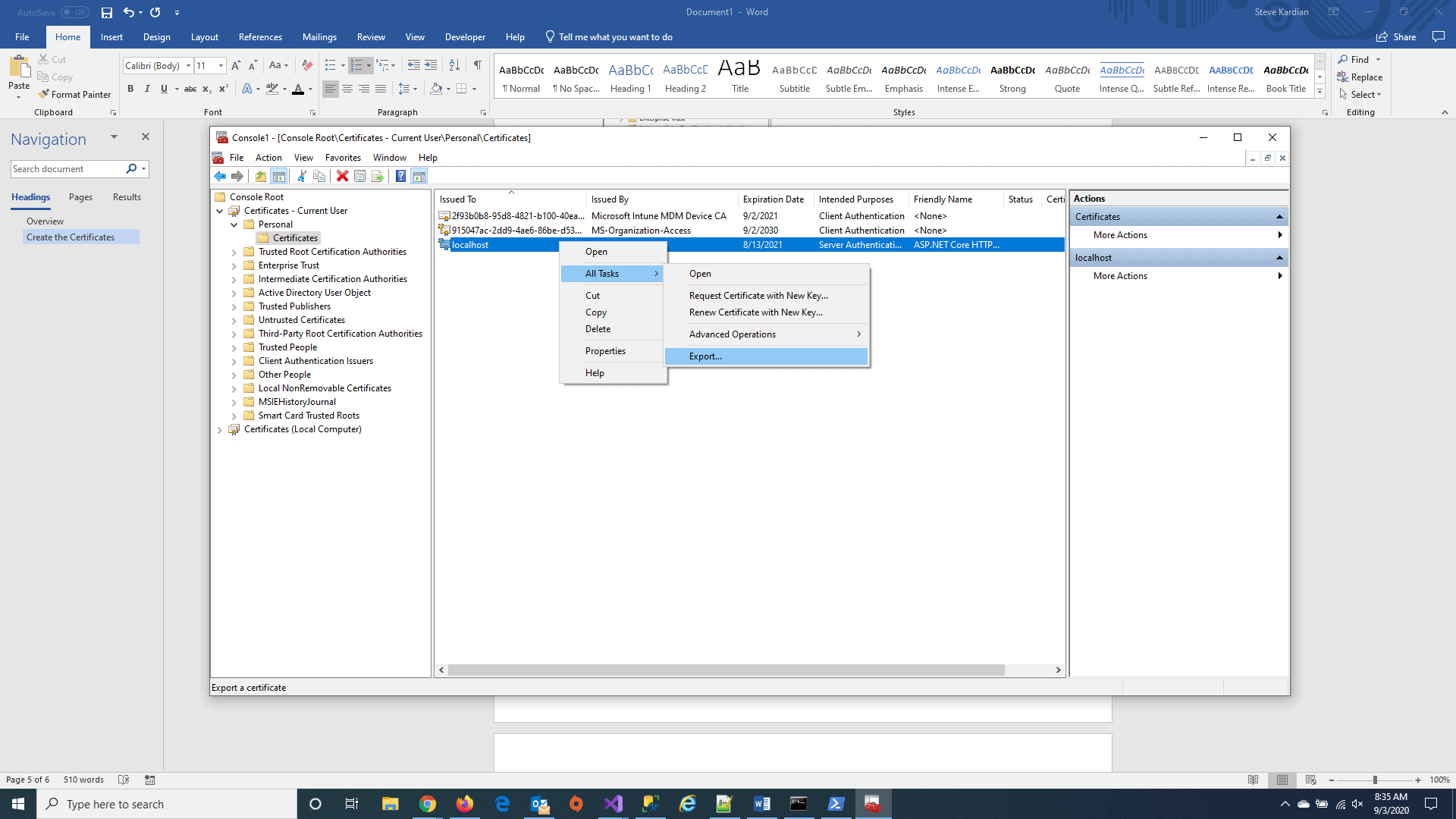
Task: Click the certificate list horizontal scrollbar
Action: (x=726, y=670)
